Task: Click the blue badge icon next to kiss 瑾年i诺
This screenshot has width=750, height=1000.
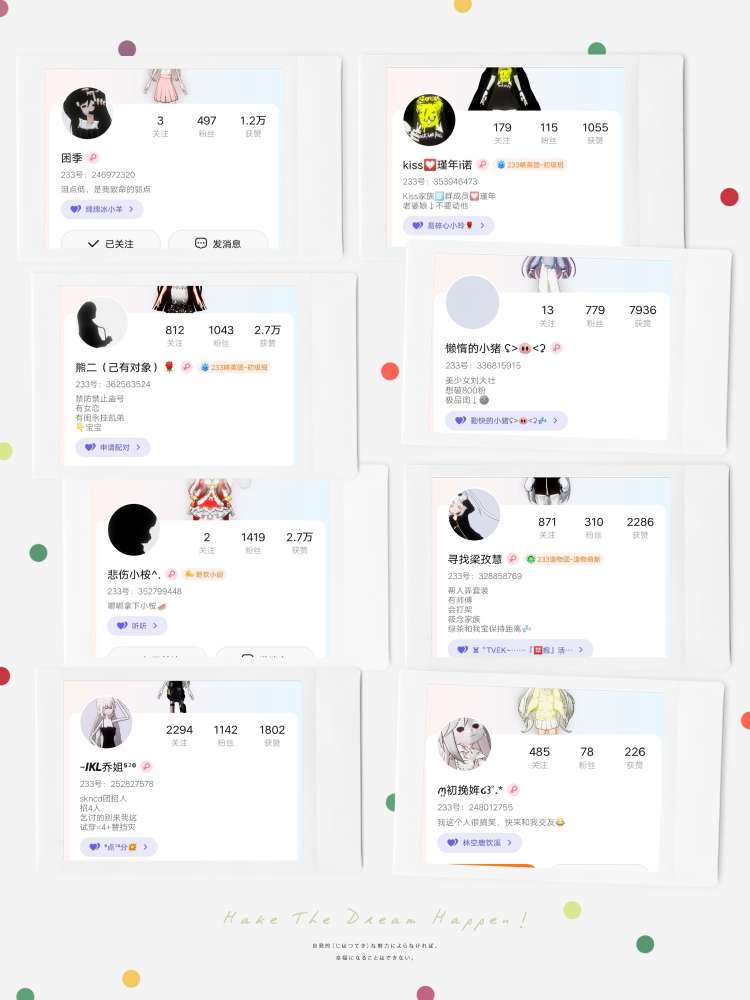Action: [x=501, y=165]
